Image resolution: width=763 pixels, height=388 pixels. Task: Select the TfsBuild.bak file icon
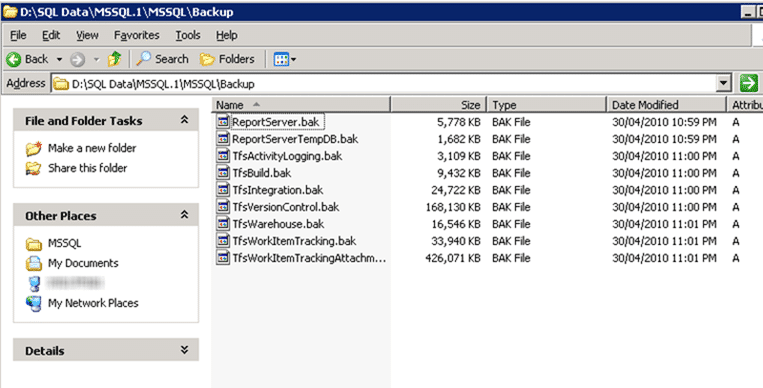(223, 173)
